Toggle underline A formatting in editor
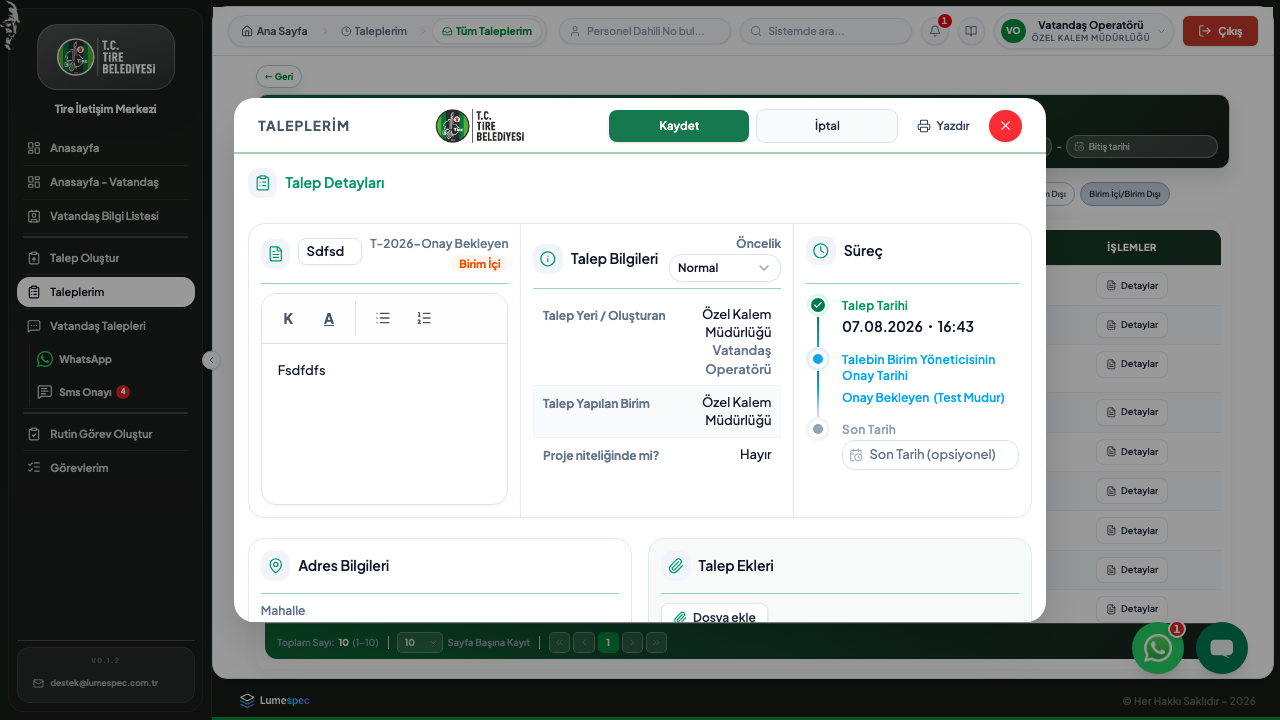 329,319
